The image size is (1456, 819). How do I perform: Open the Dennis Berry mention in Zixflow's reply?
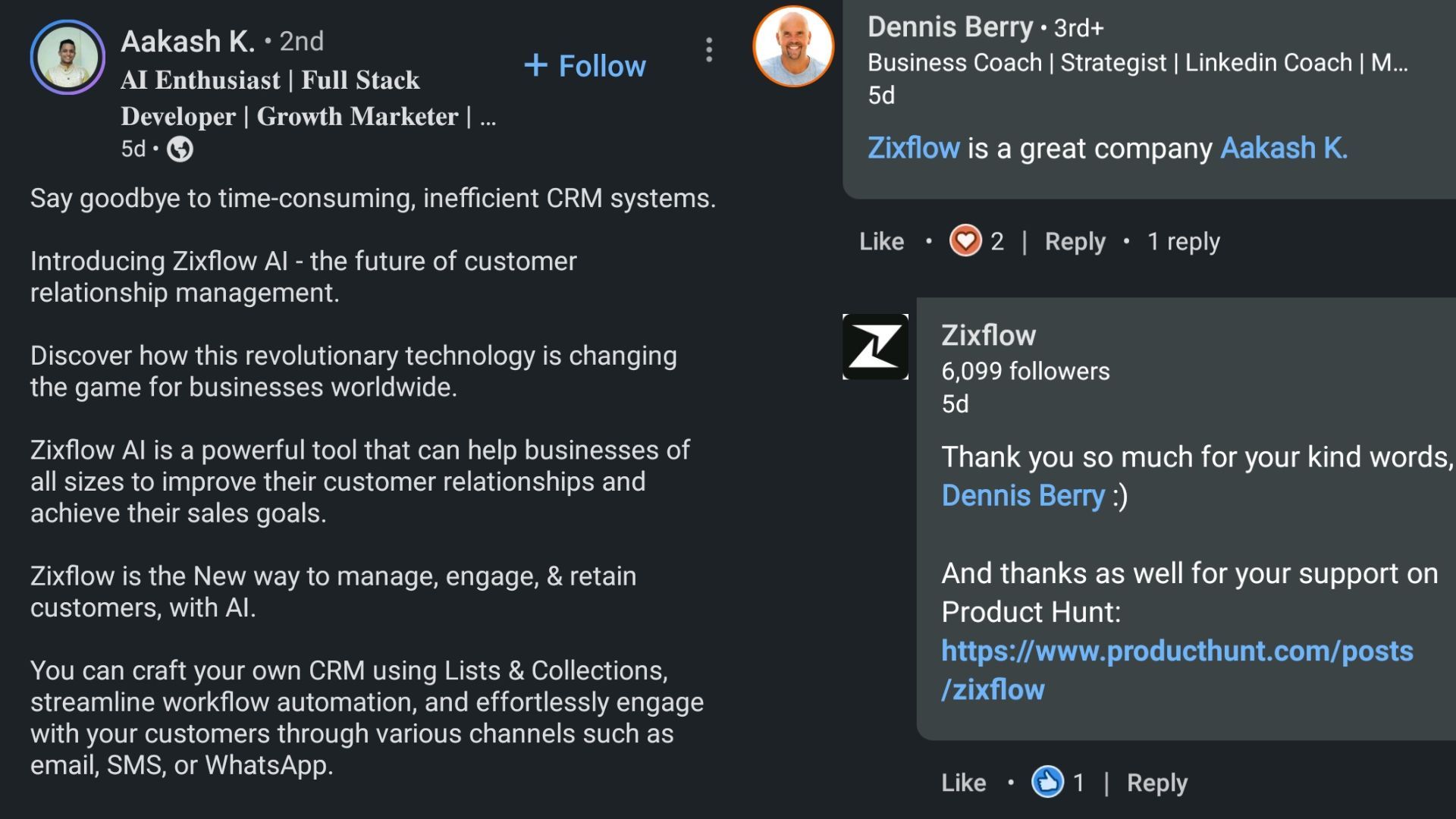coord(1022,495)
